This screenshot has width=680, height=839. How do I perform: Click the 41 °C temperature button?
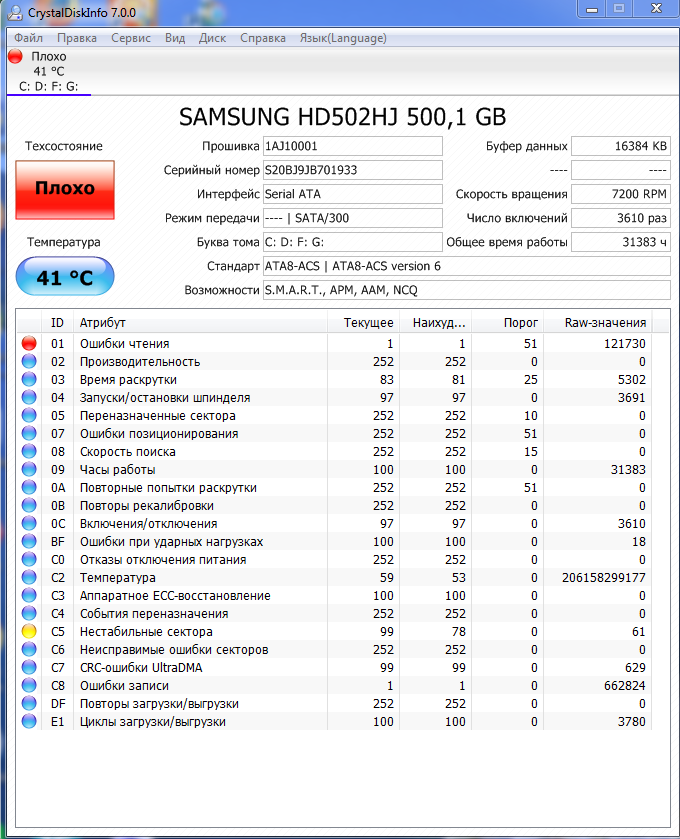pyautogui.click(x=65, y=277)
